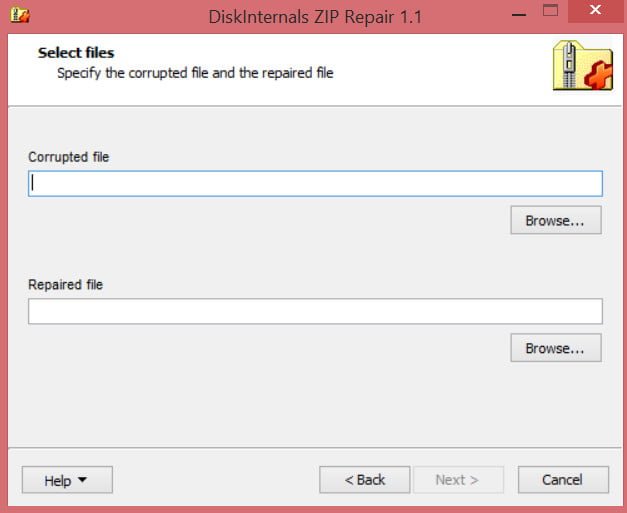This screenshot has height=513, width=627.
Task: Cancel the repair wizard
Action: pyautogui.click(x=563, y=479)
